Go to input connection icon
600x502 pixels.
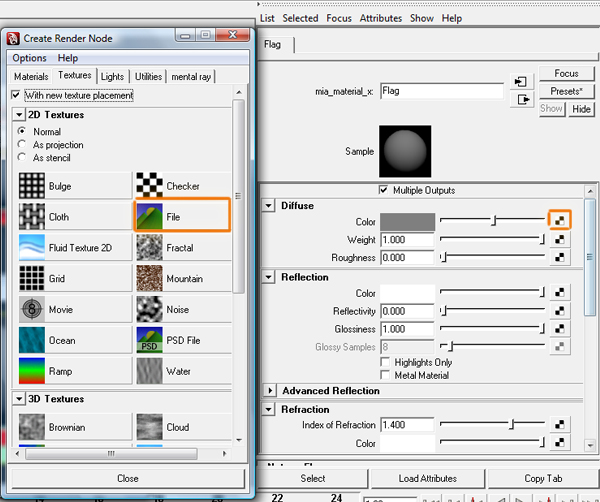pyautogui.click(x=521, y=81)
